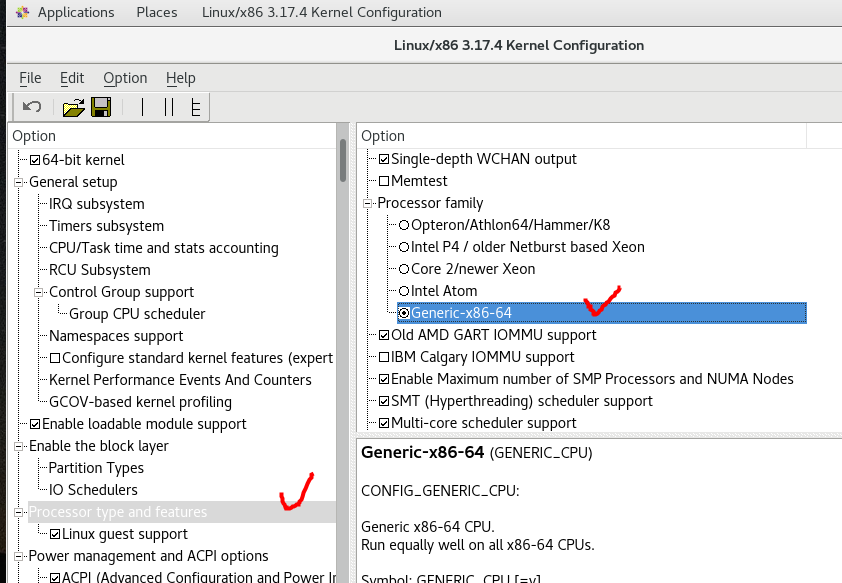This screenshot has height=583, width=842.
Task: Toggle the 64-bit kernel checkbox
Action: 35,160
